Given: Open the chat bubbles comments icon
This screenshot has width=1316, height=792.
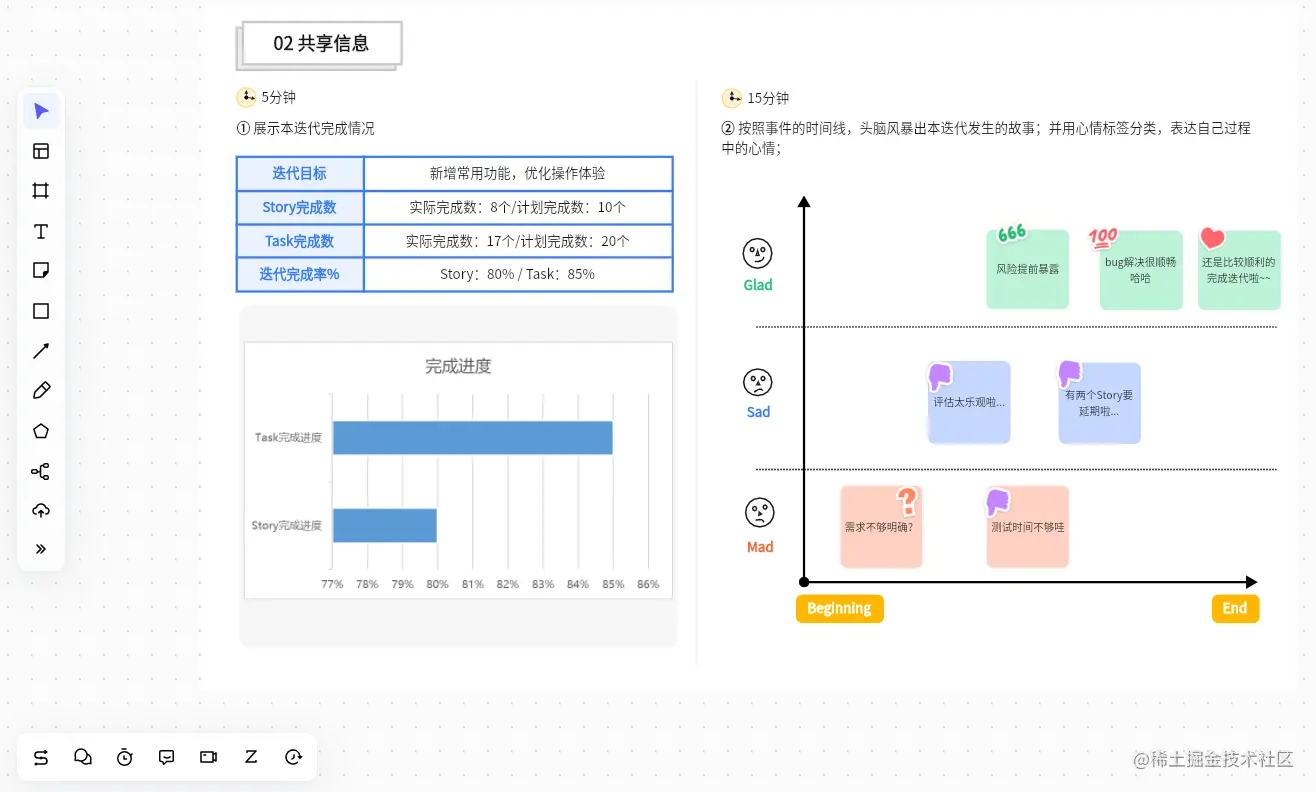Looking at the screenshot, I should (x=83, y=757).
